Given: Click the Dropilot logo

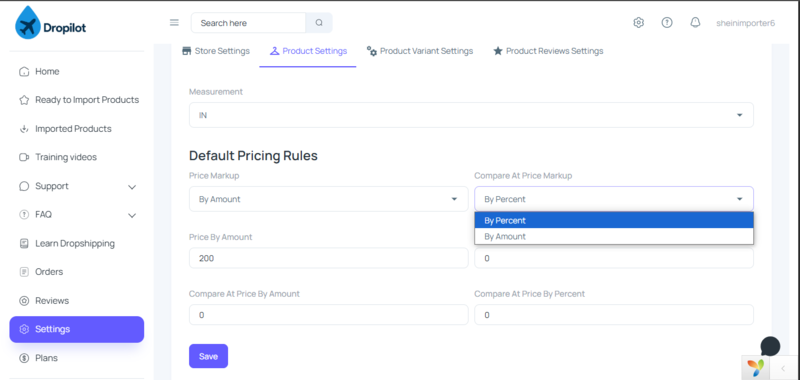Looking at the screenshot, I should coord(51,23).
